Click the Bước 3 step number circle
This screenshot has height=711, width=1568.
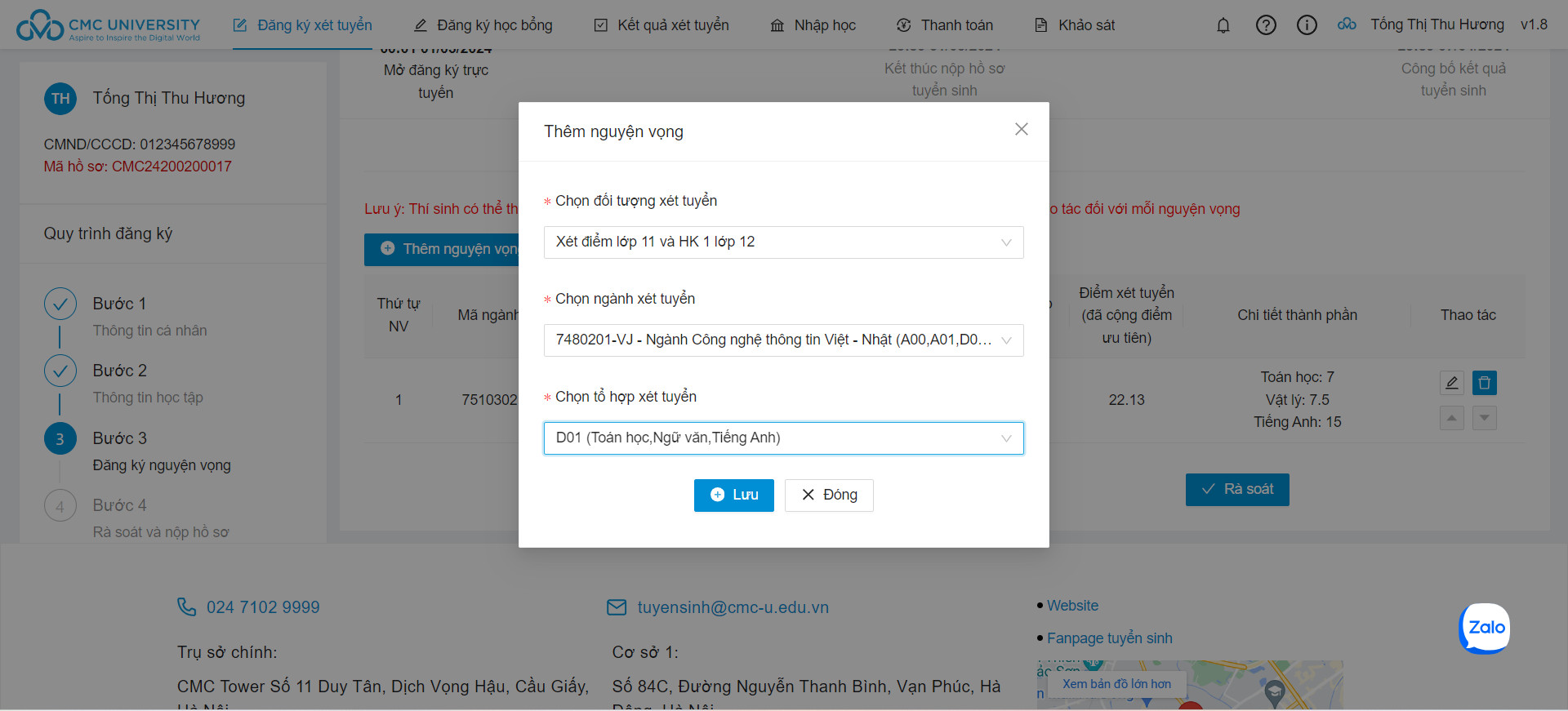pyautogui.click(x=60, y=438)
